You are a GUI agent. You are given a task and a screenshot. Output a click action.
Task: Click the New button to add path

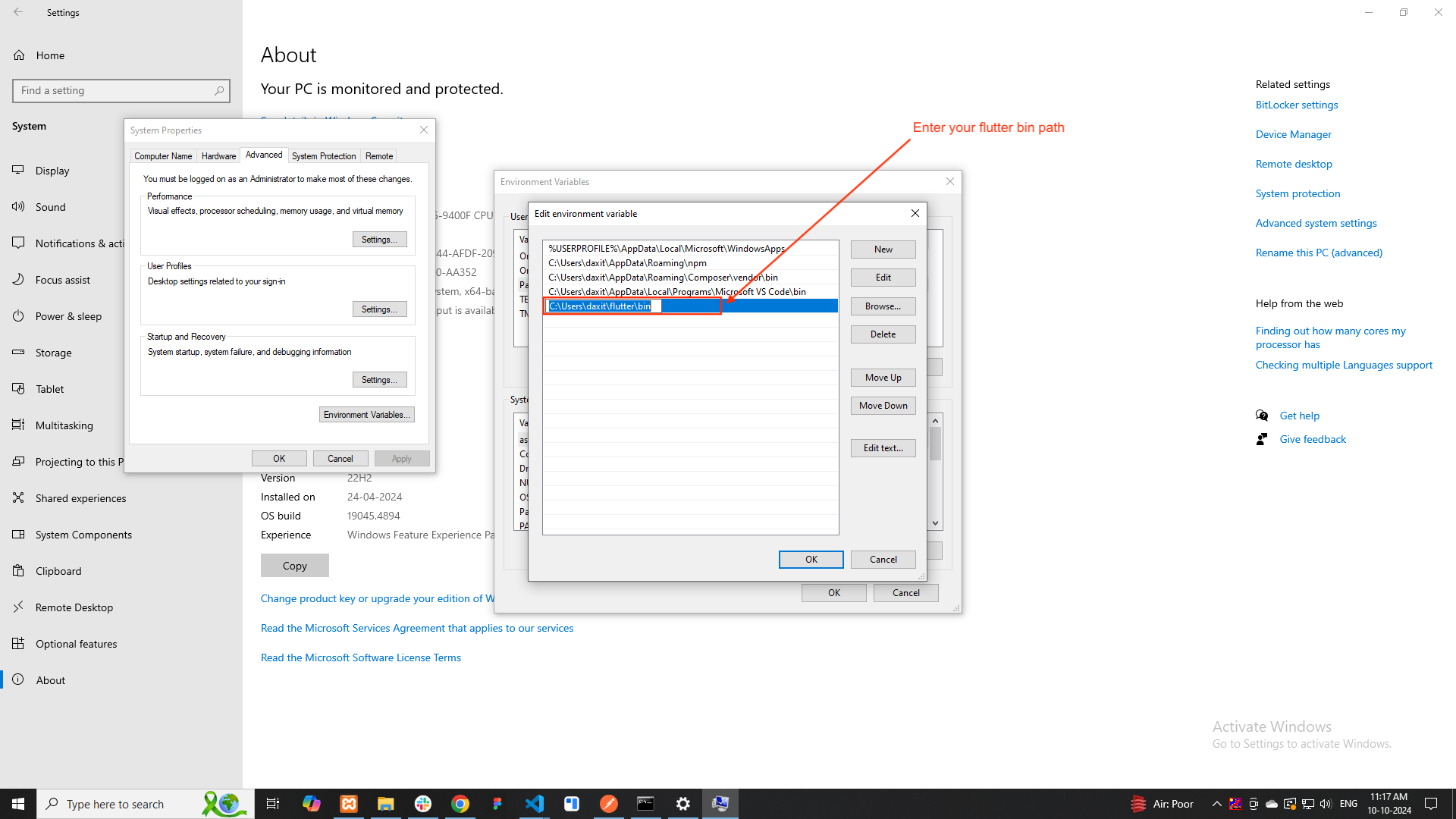882,249
